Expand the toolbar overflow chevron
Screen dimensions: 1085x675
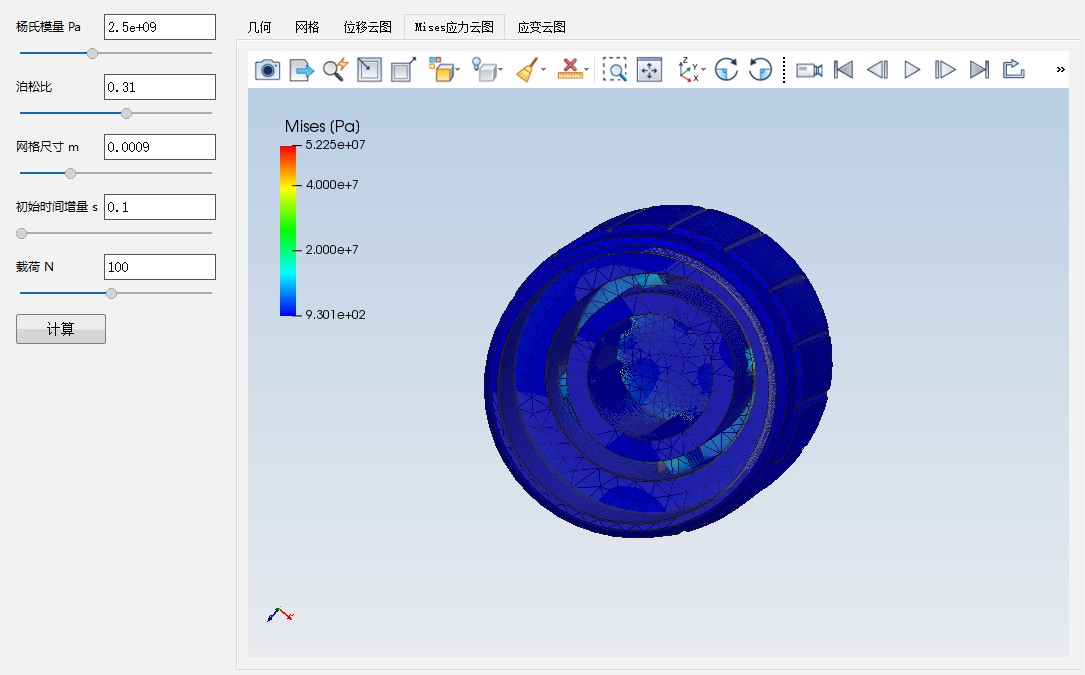[x=1060, y=70]
